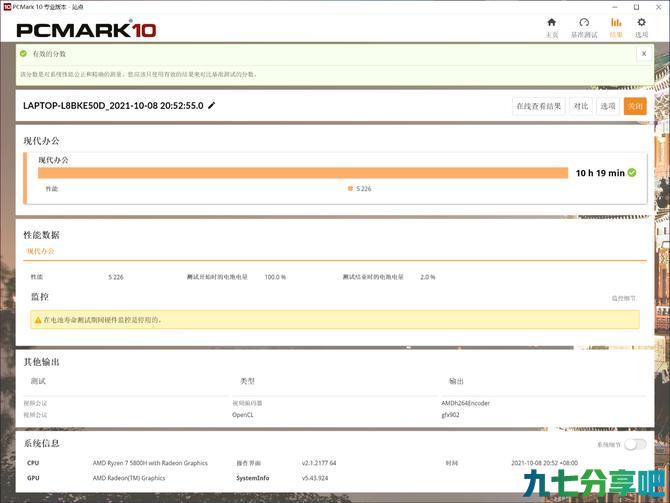Click the small orange 5226 legend square
The width and height of the screenshot is (670, 503).
pos(350,188)
